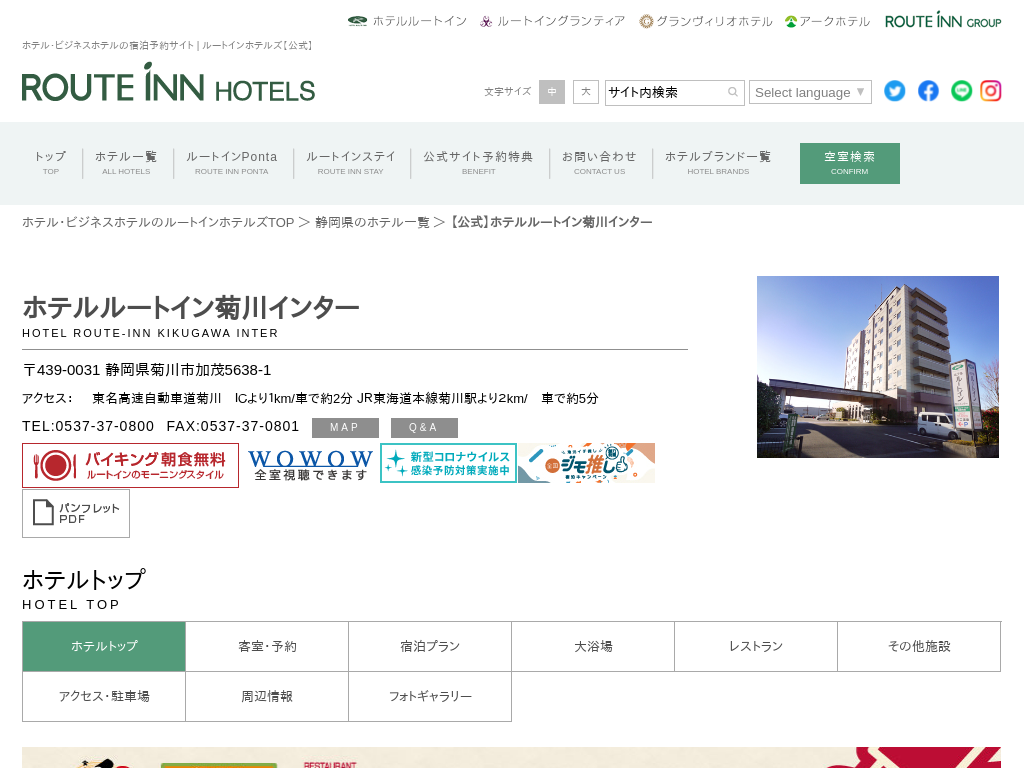Click the ホテルルートイン brand icon link
Image resolution: width=1024 pixels, height=768 pixels.
[x=407, y=21]
